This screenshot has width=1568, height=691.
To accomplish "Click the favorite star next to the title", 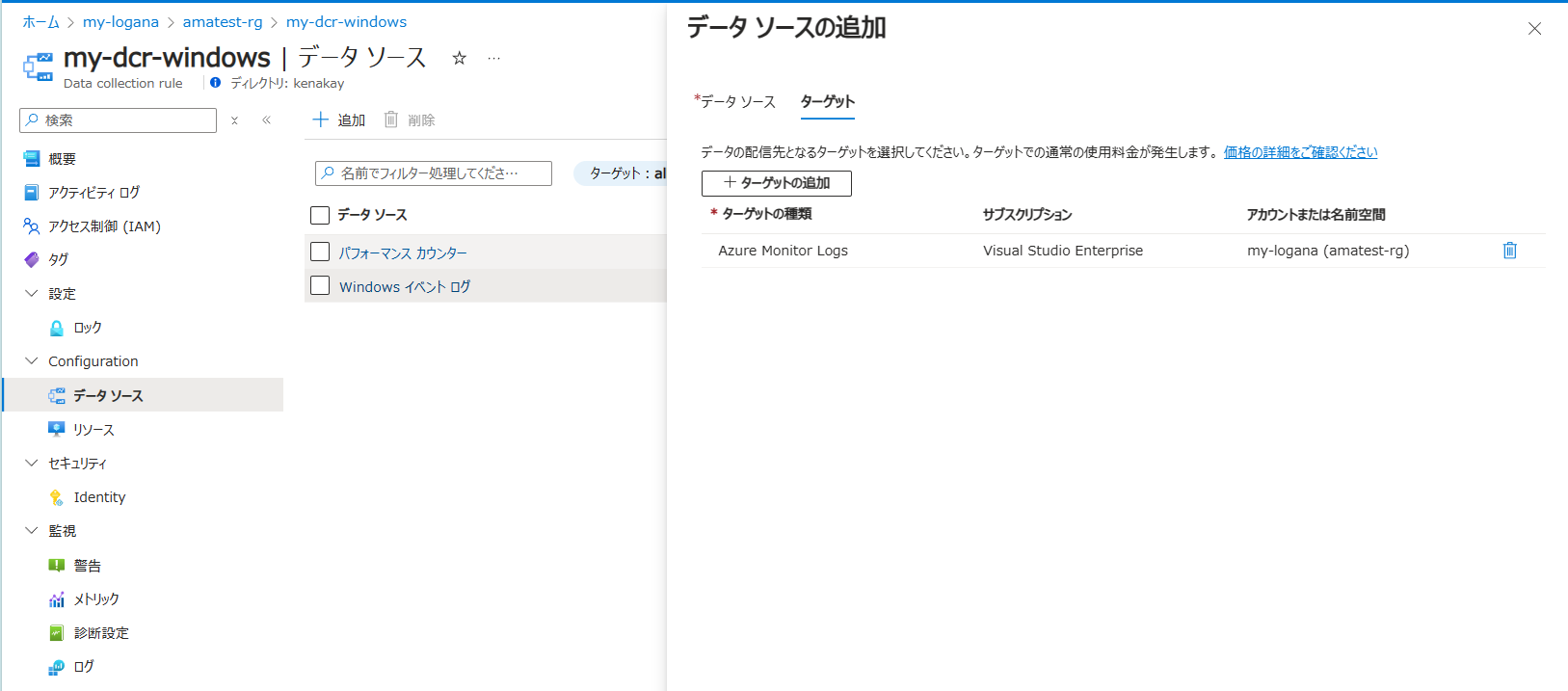I will point(460,59).
